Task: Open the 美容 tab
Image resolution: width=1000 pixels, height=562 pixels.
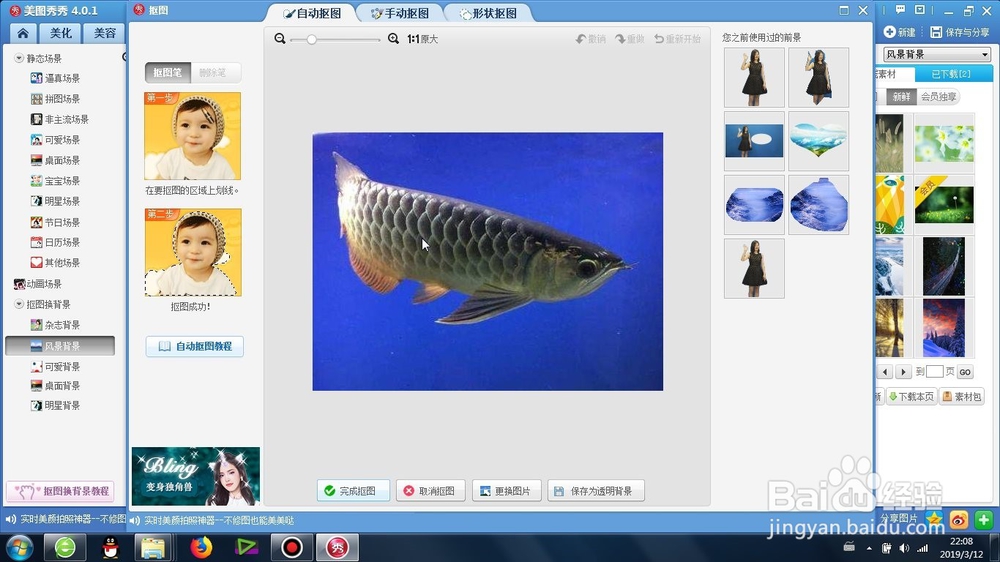Action: point(105,33)
